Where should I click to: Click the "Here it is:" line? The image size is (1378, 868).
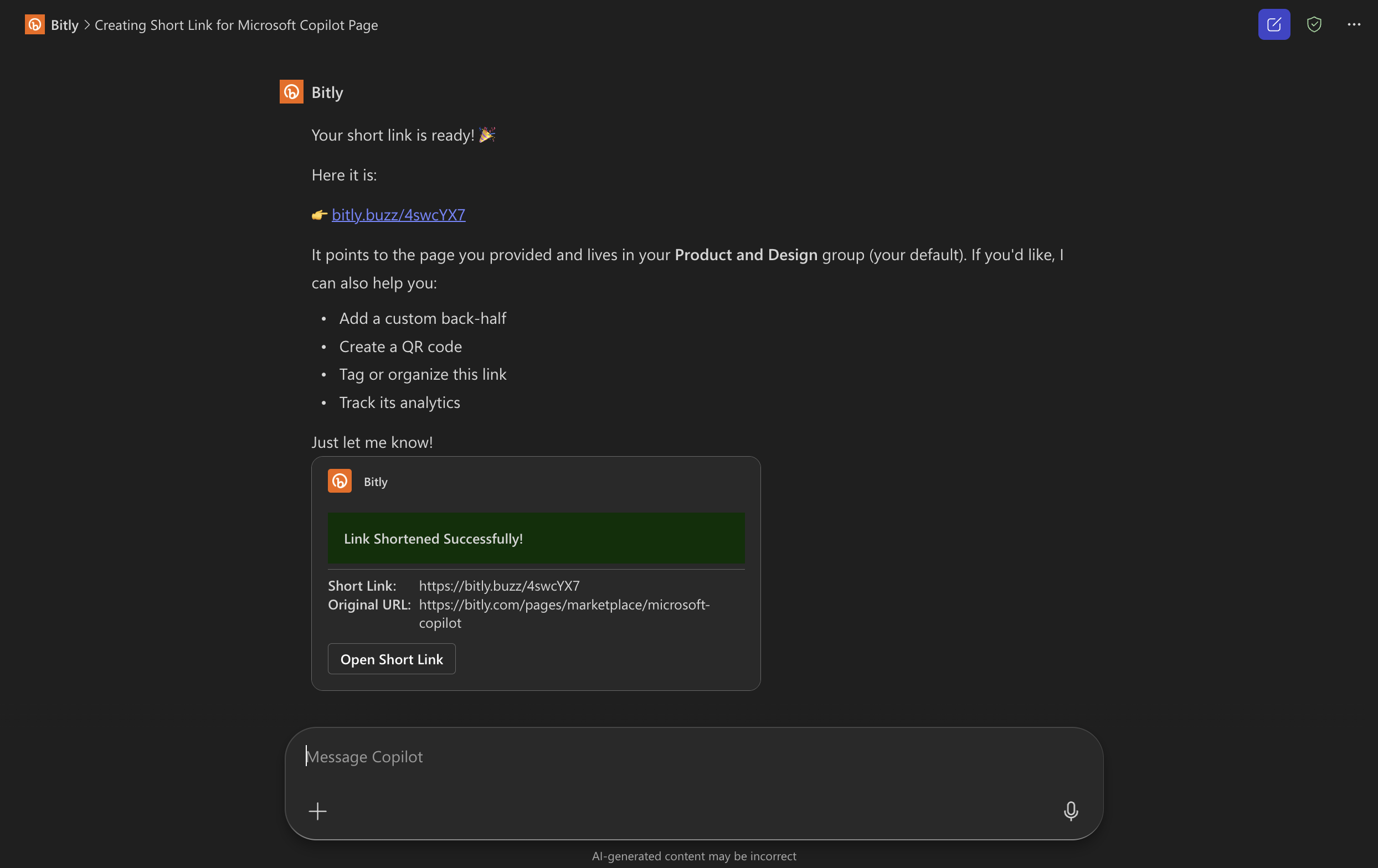click(x=344, y=175)
